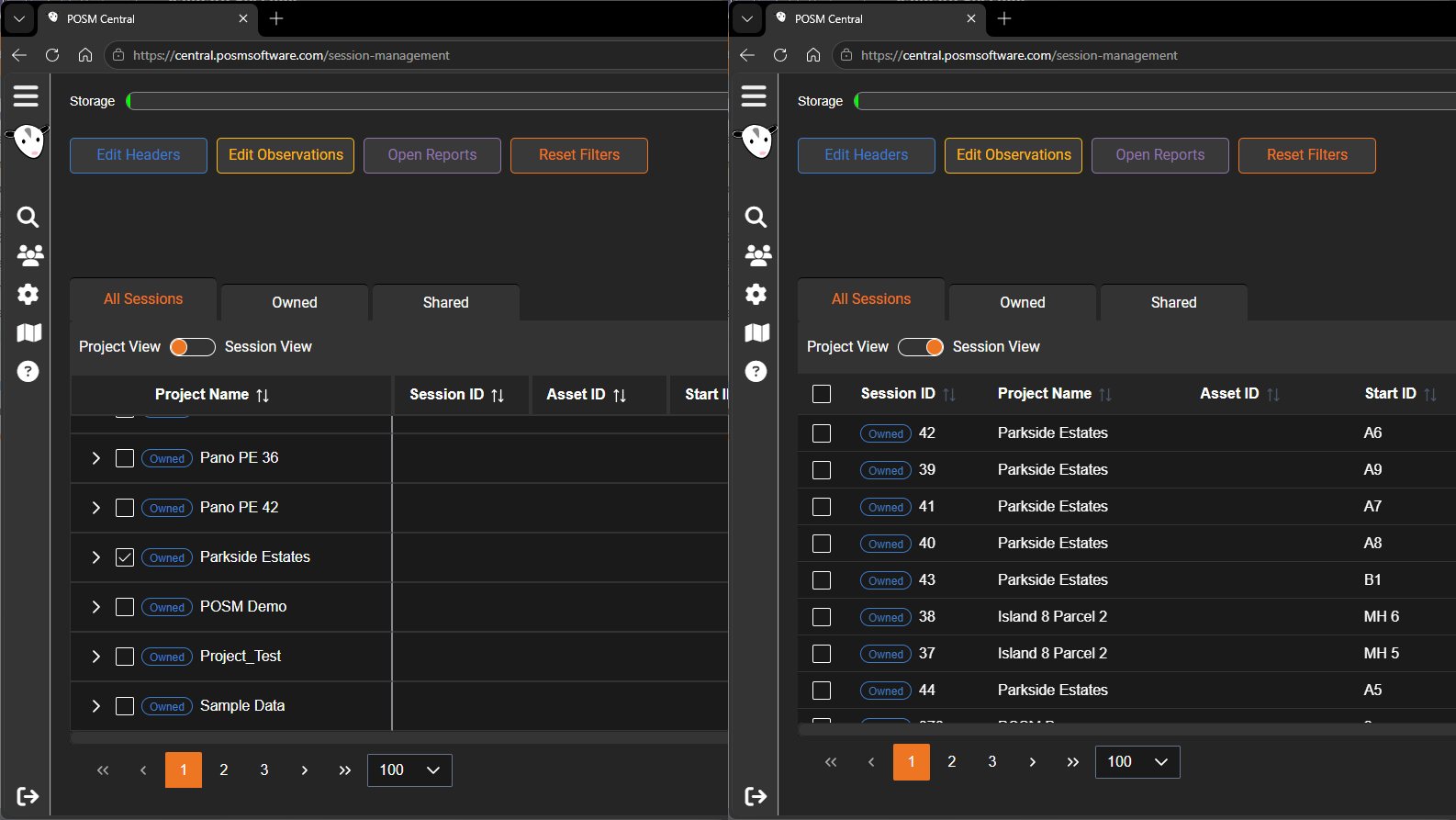
Task: Check the POSM Demo checkbox
Action: (x=125, y=607)
